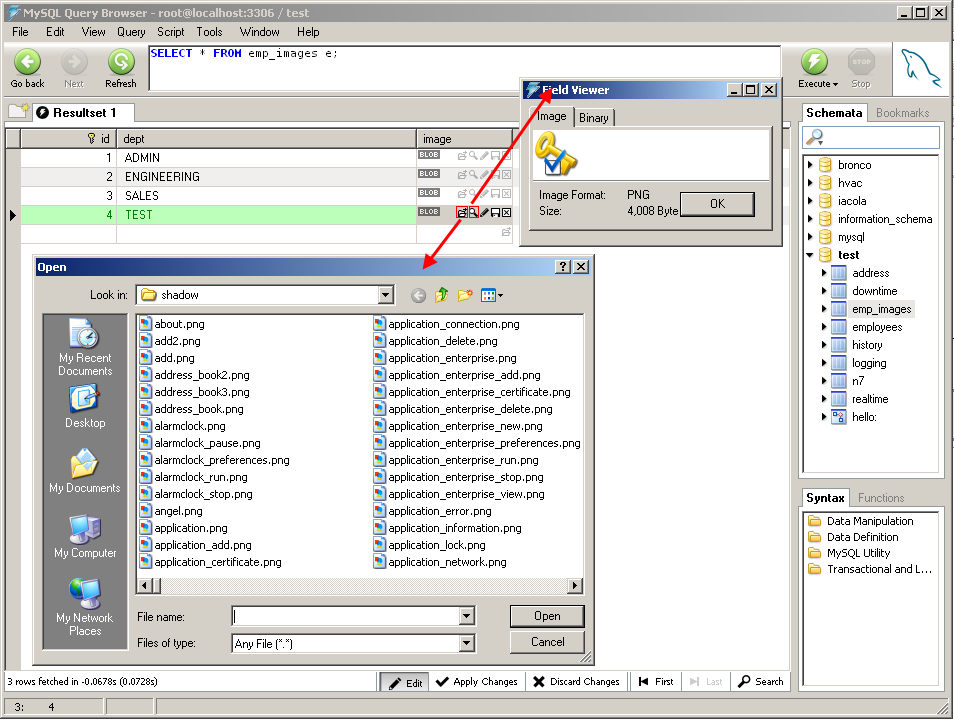Switch to the Bookmarks tab

point(902,113)
